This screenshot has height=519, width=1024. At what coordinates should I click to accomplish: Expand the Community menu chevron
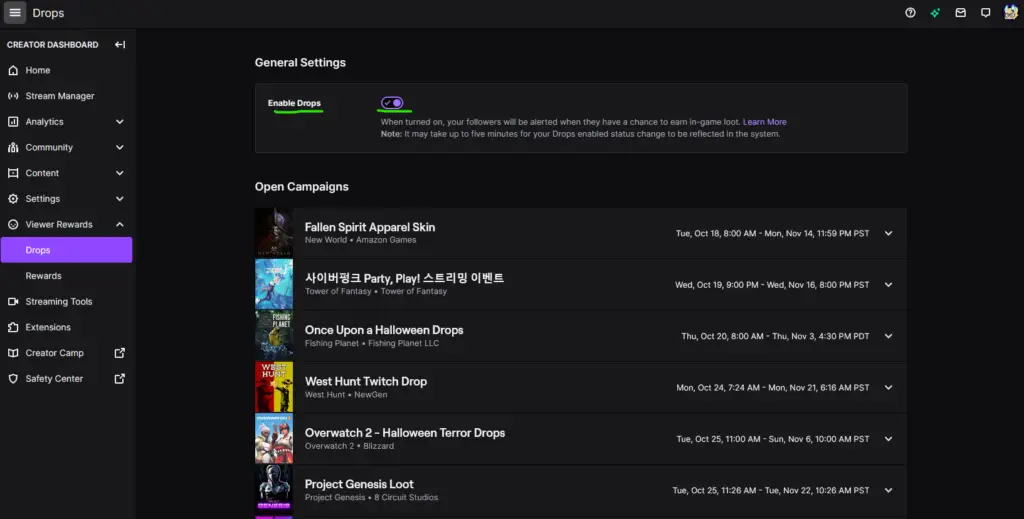(x=120, y=148)
